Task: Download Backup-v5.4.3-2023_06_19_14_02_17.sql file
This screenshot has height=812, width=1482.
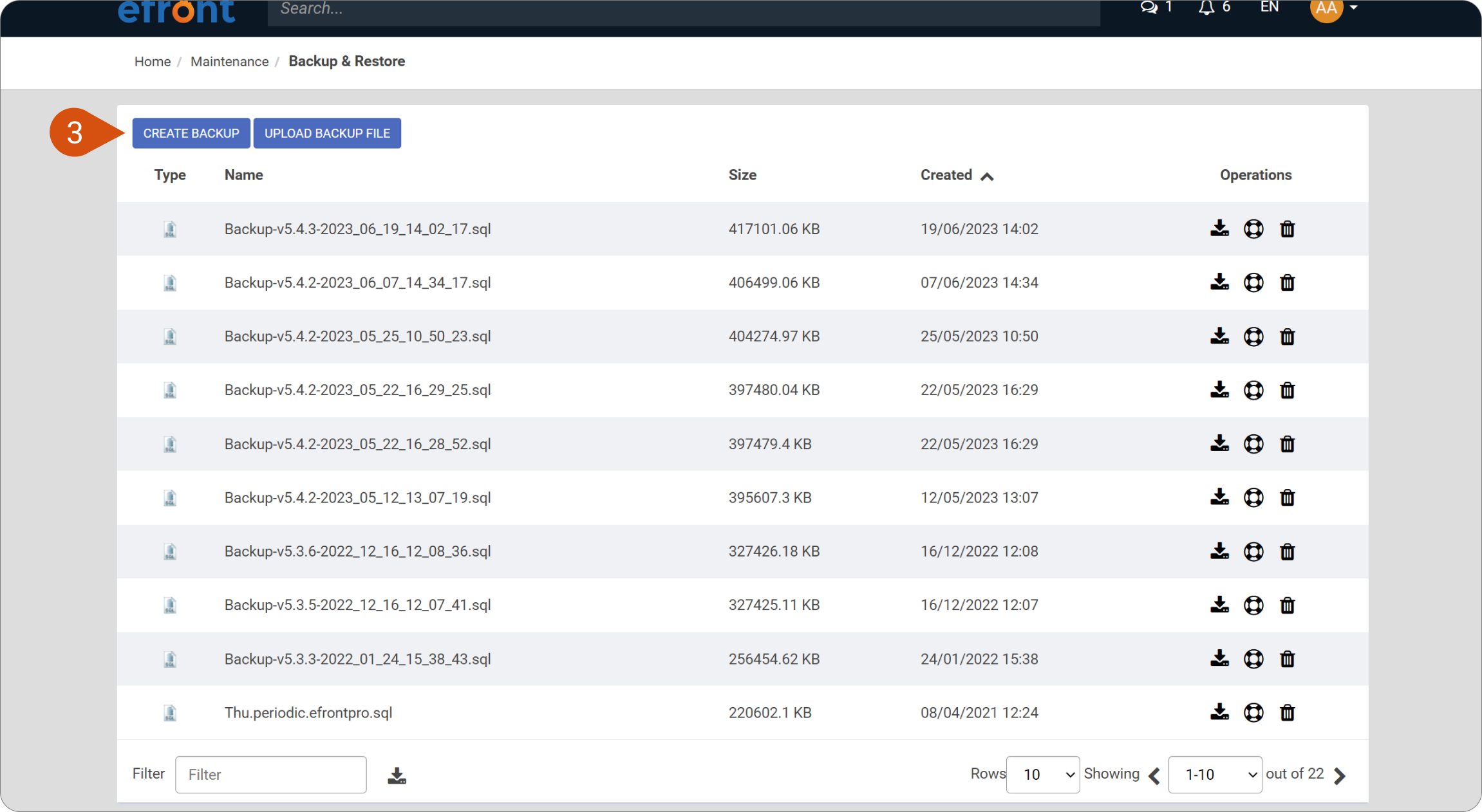Action: [x=1219, y=228]
